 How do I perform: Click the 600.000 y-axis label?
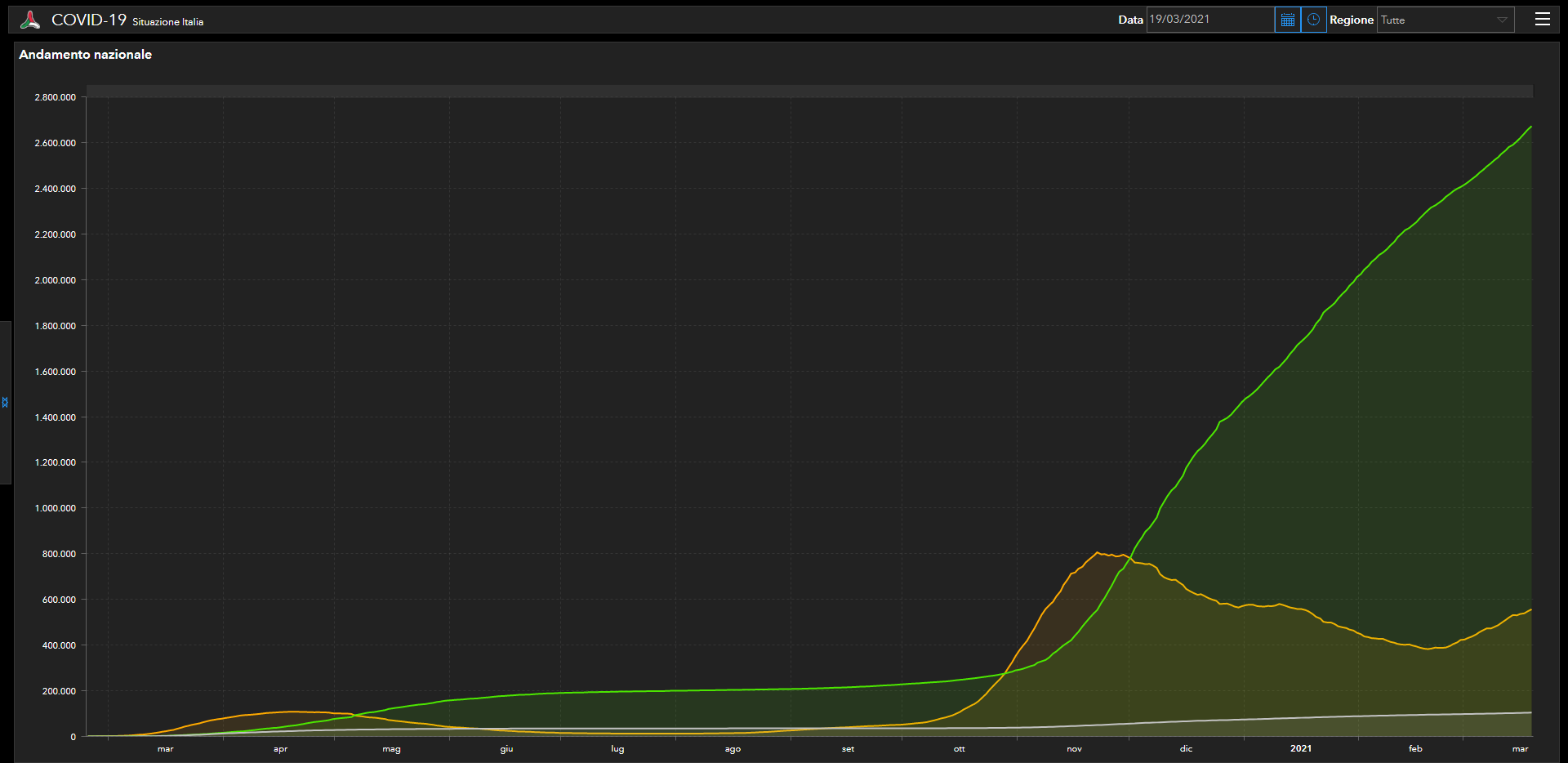[59, 600]
